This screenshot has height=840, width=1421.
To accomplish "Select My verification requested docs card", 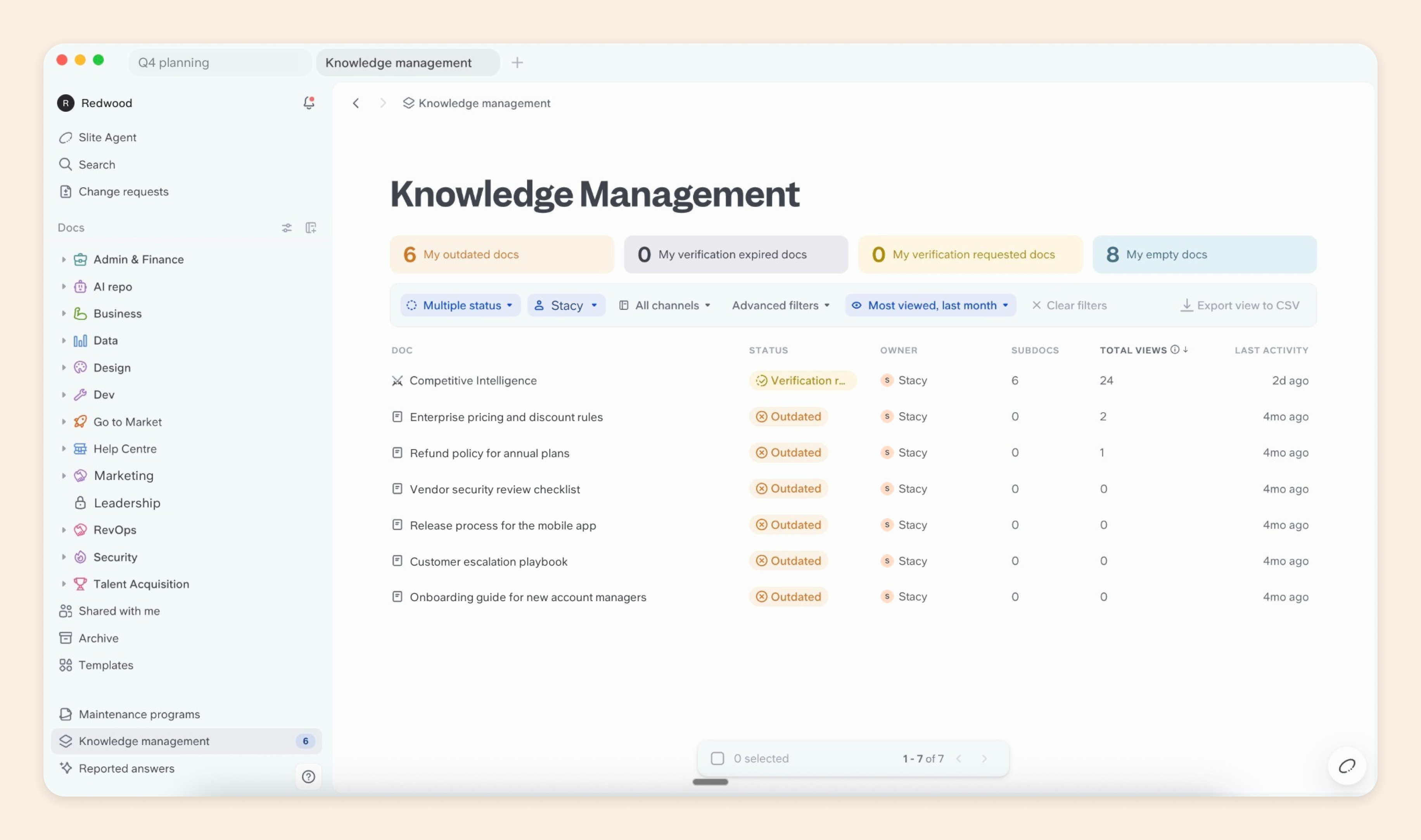I will click(970, 254).
